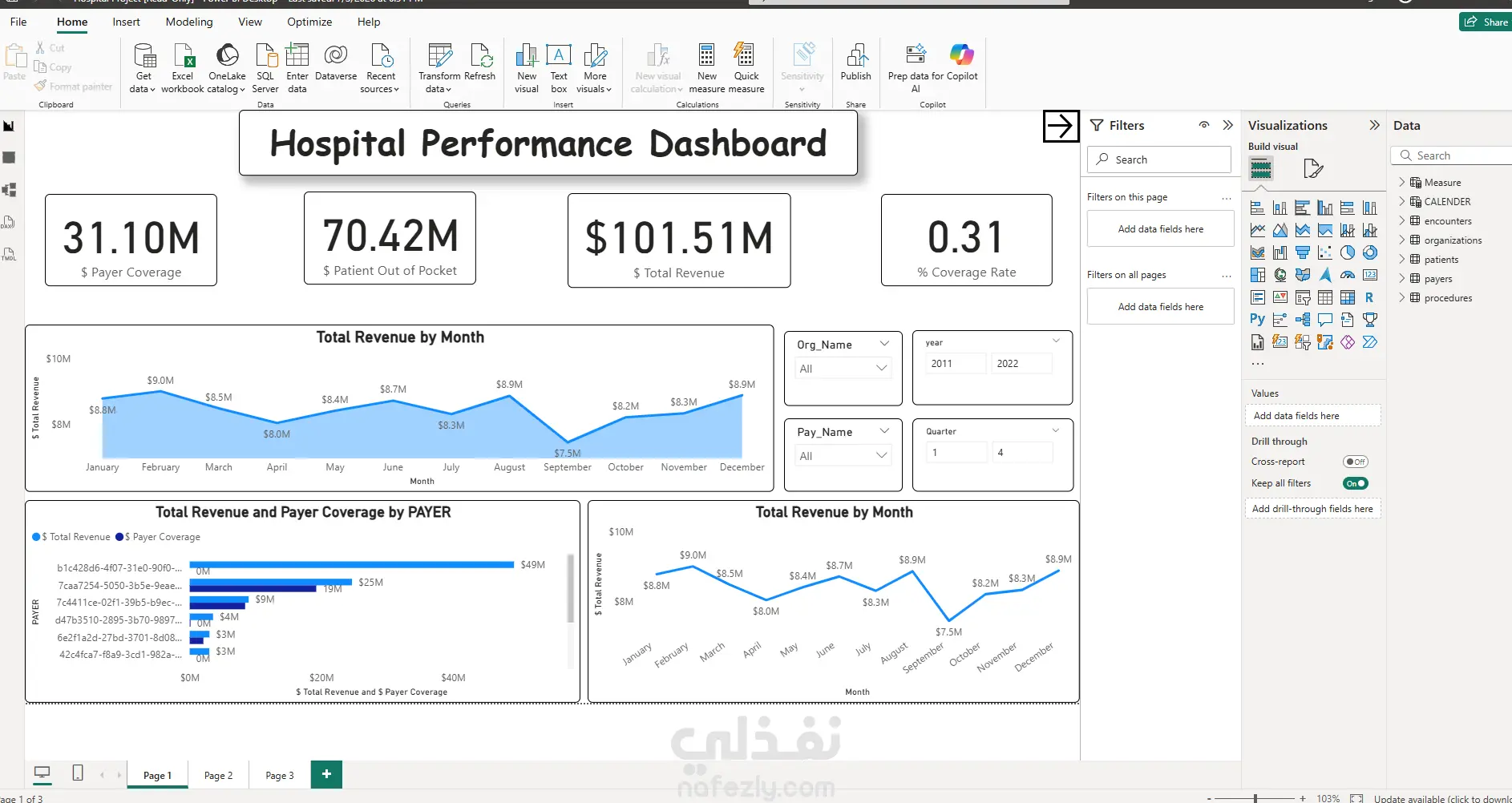Viewport: 1512px width, 803px height.
Task: Expand the patients table
Action: tap(1402, 260)
